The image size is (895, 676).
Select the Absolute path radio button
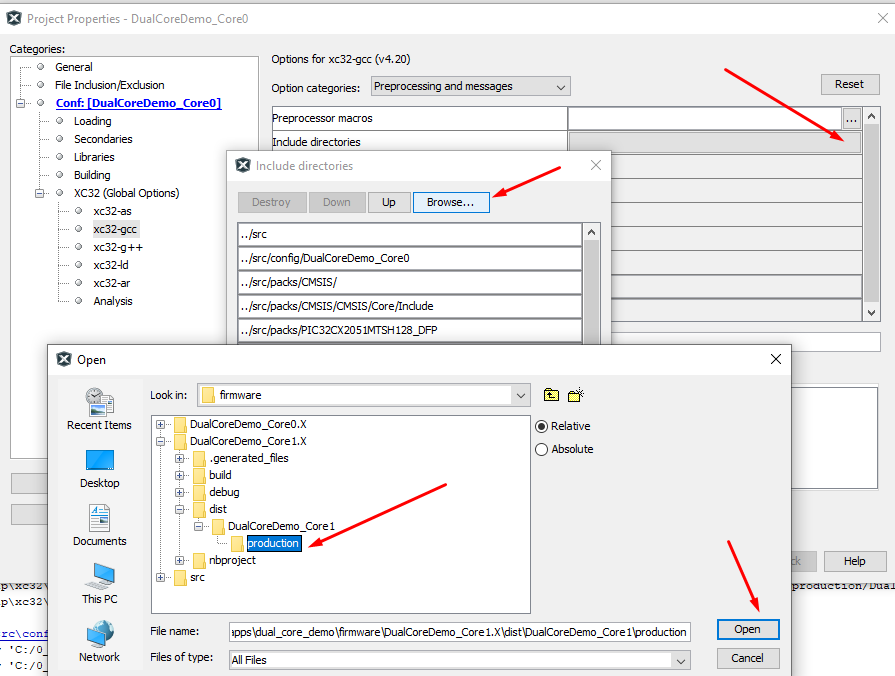[543, 449]
